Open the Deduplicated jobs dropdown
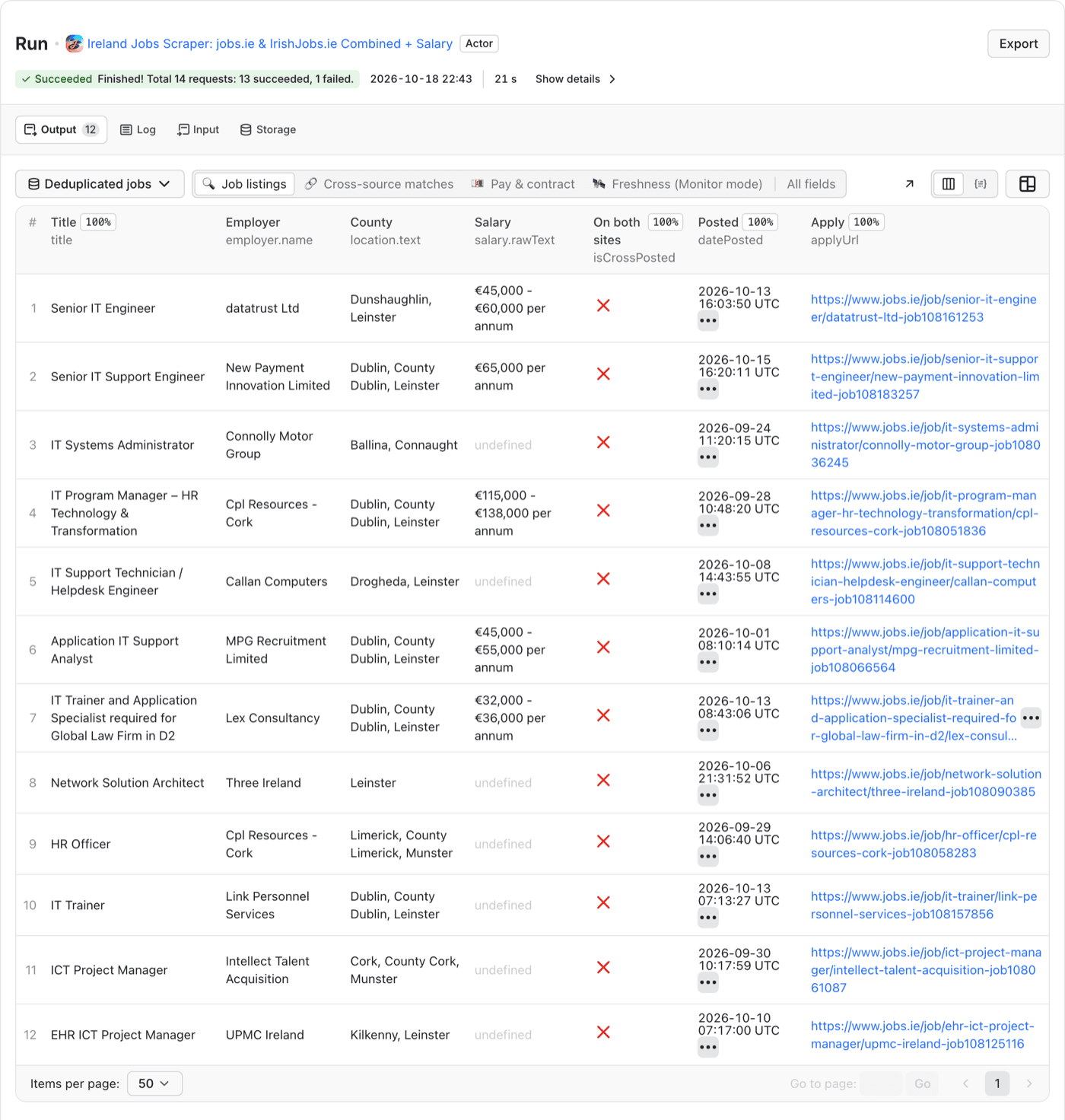Screen dimensions: 1065x1120 (100, 184)
